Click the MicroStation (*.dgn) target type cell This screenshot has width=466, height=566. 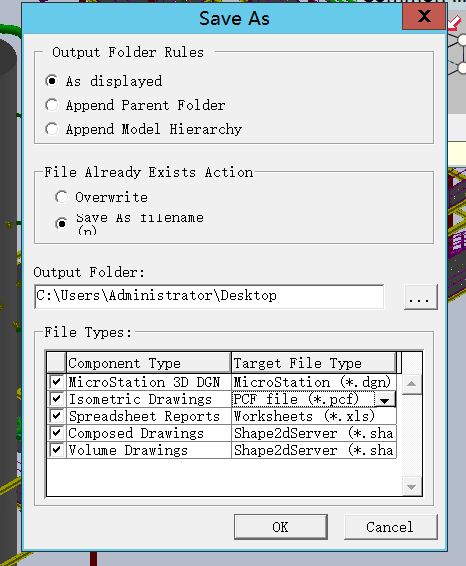(313, 382)
